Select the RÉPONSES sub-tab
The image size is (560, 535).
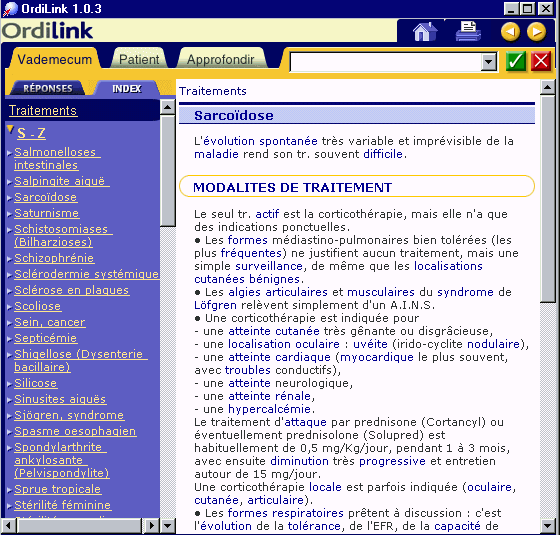pyautogui.click(x=48, y=88)
